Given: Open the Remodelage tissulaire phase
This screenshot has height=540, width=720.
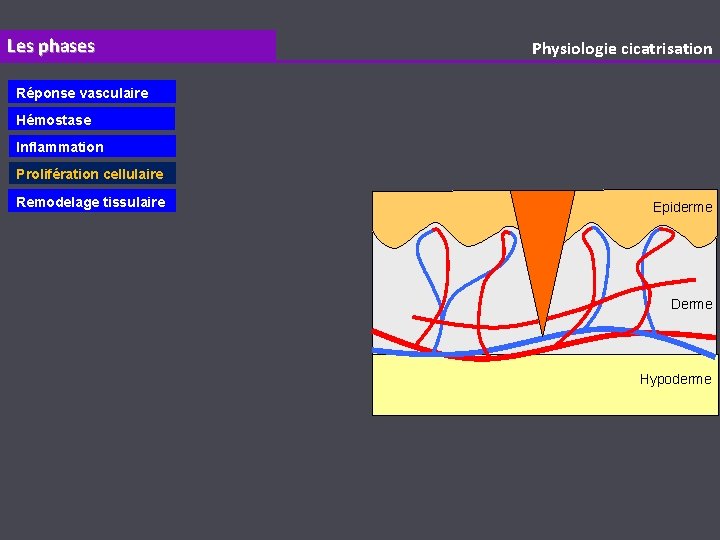Looking at the screenshot, I should (92, 201).
